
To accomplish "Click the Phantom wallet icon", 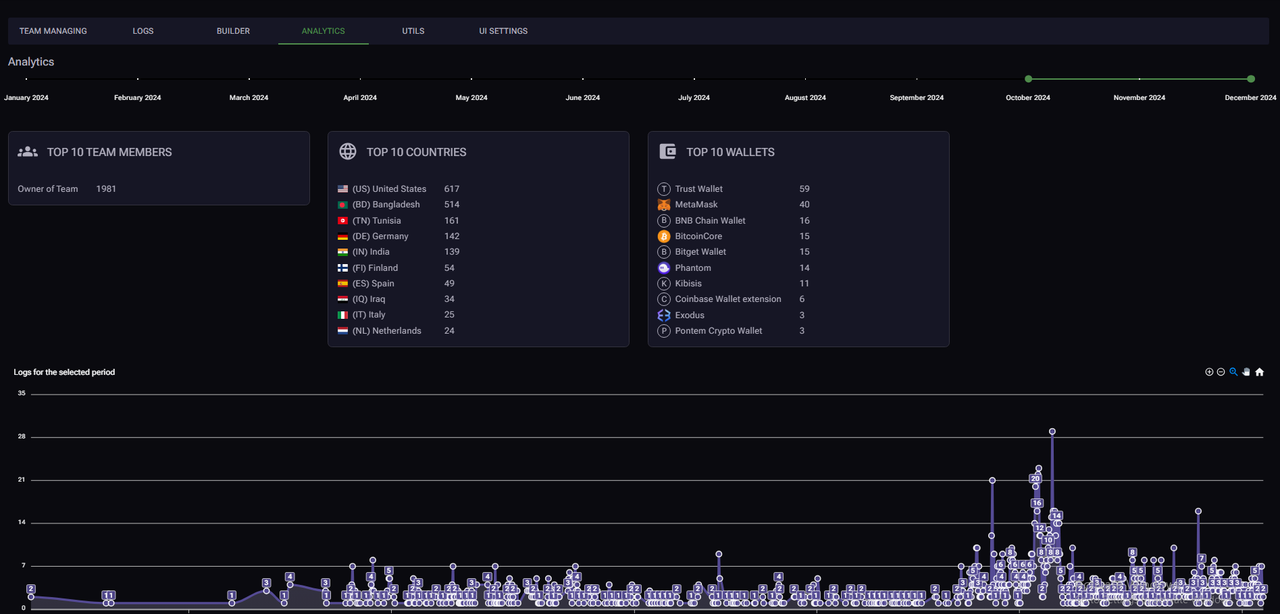I will 663,268.
